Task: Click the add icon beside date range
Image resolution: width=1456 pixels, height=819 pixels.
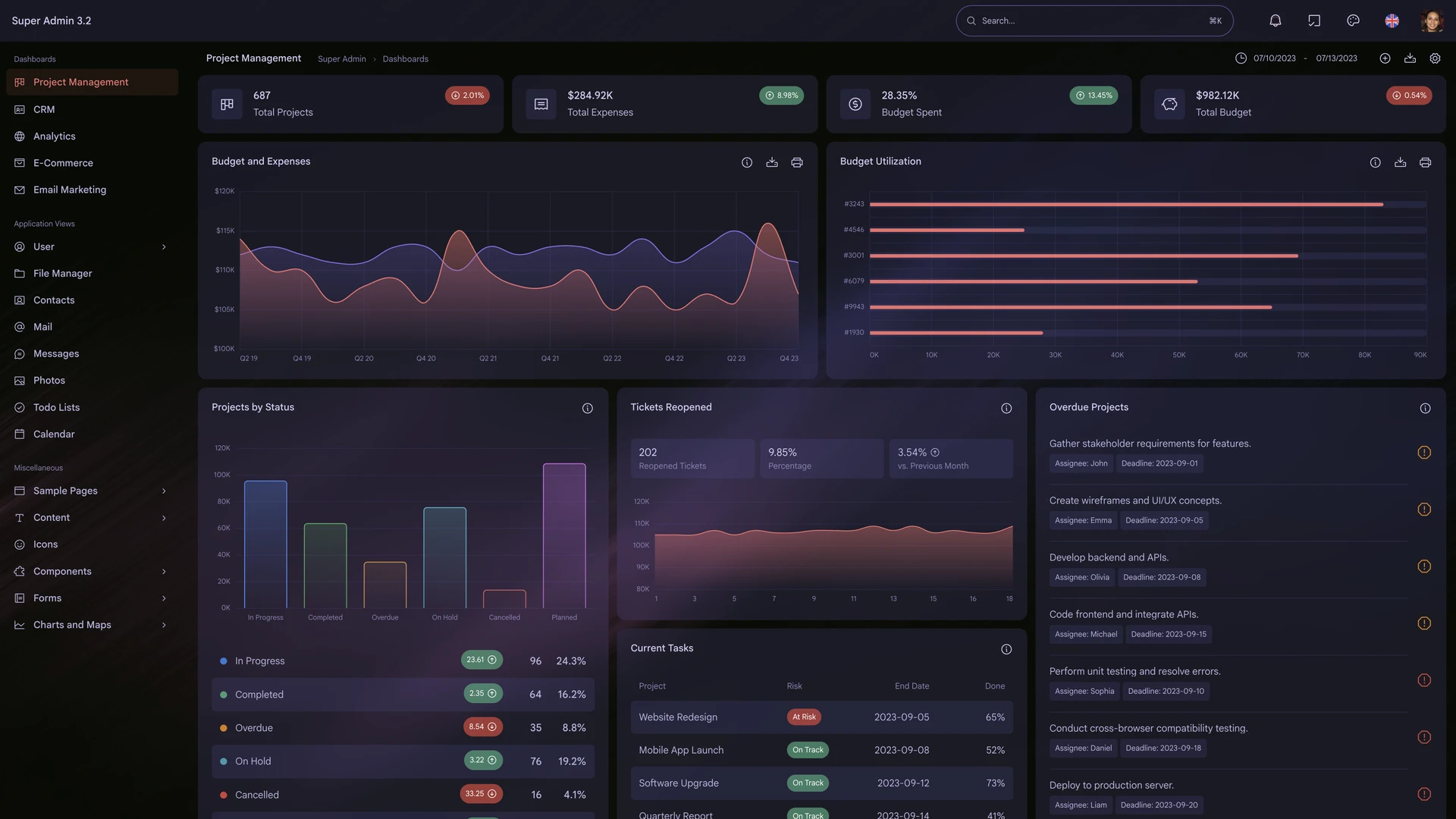Action: 1385,58
